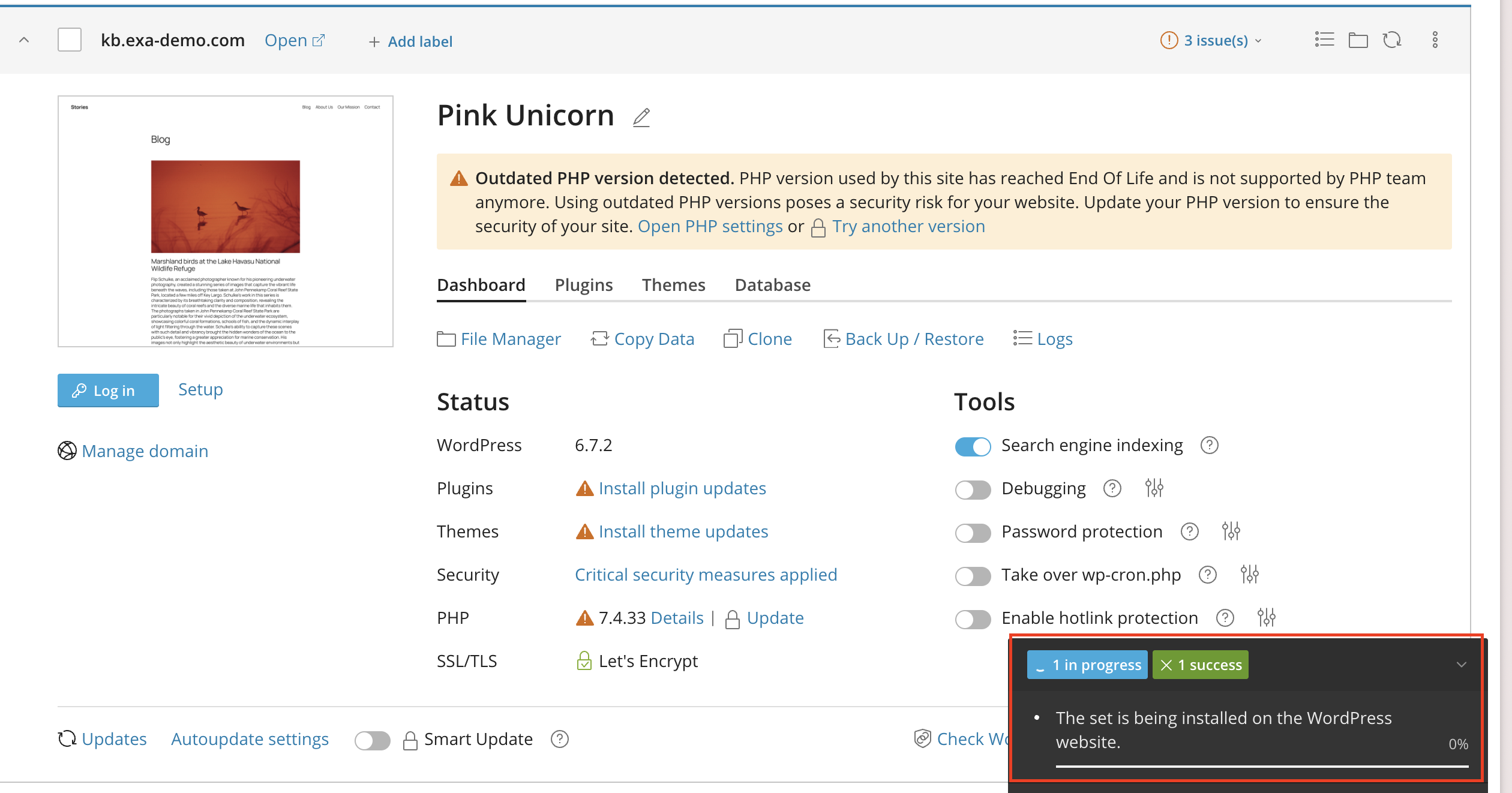Click the website preview thumbnail
Image resolution: width=1512 pixels, height=793 pixels.
click(226, 221)
